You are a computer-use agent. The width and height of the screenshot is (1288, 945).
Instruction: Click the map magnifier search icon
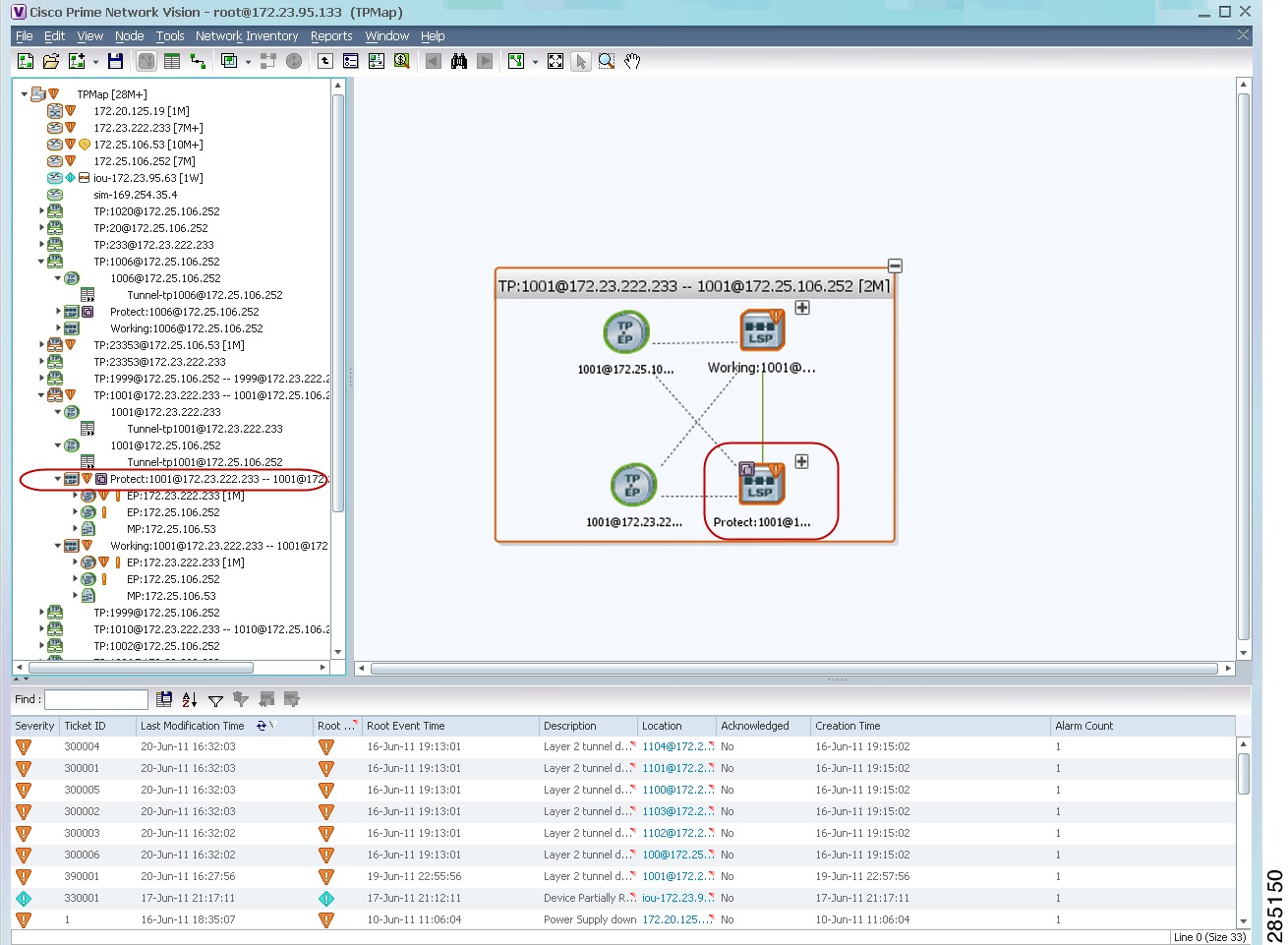(x=402, y=61)
